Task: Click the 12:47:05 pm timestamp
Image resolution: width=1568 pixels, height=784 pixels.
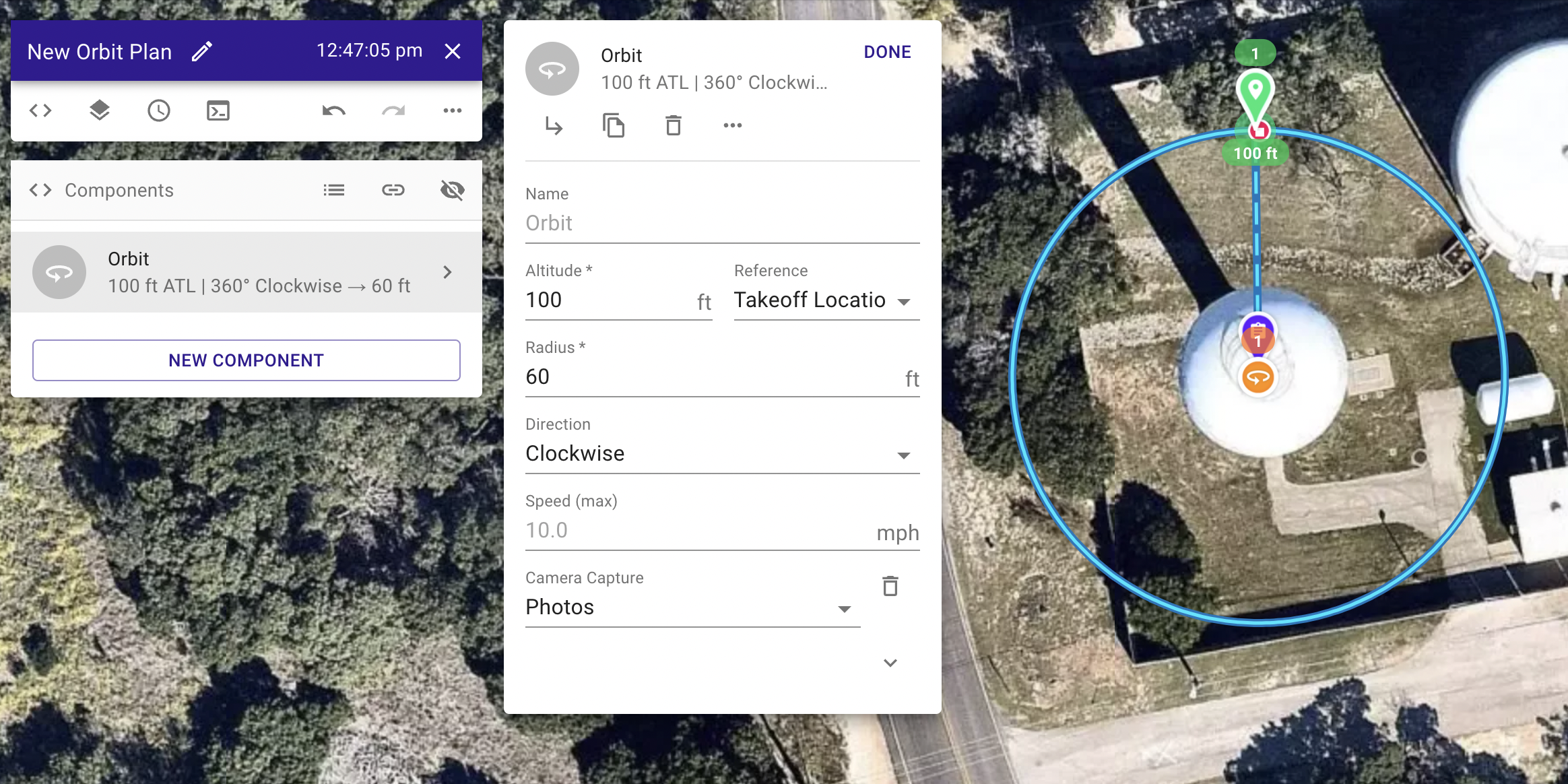Action: [x=369, y=51]
